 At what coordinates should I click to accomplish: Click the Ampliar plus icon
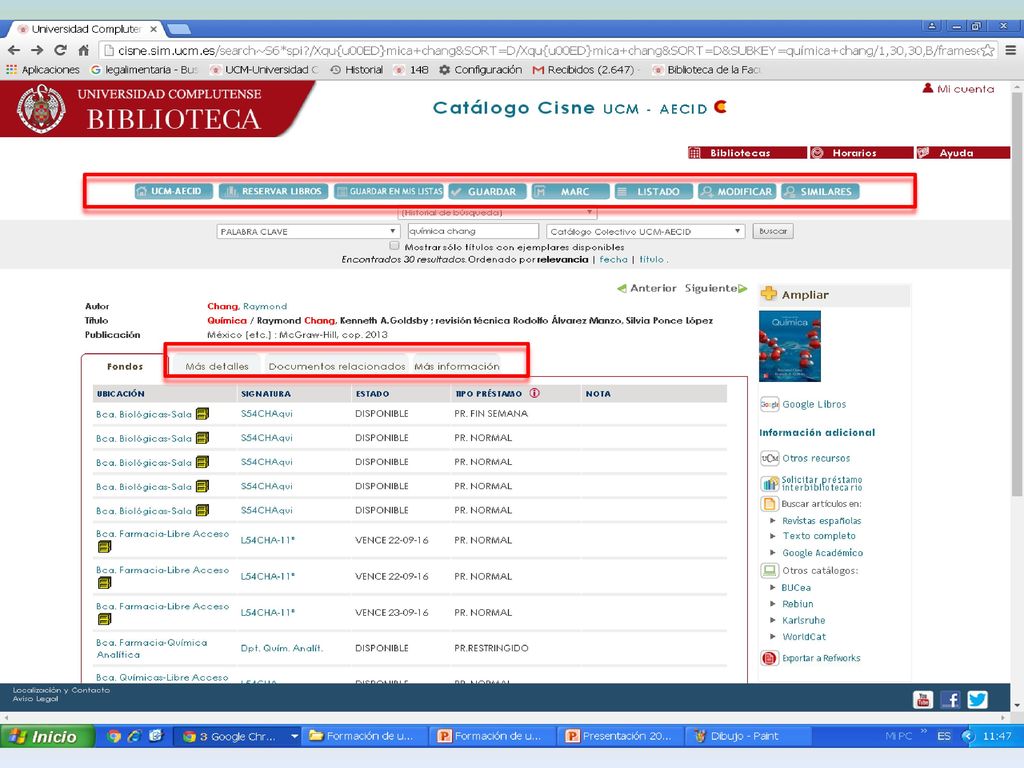(x=769, y=295)
